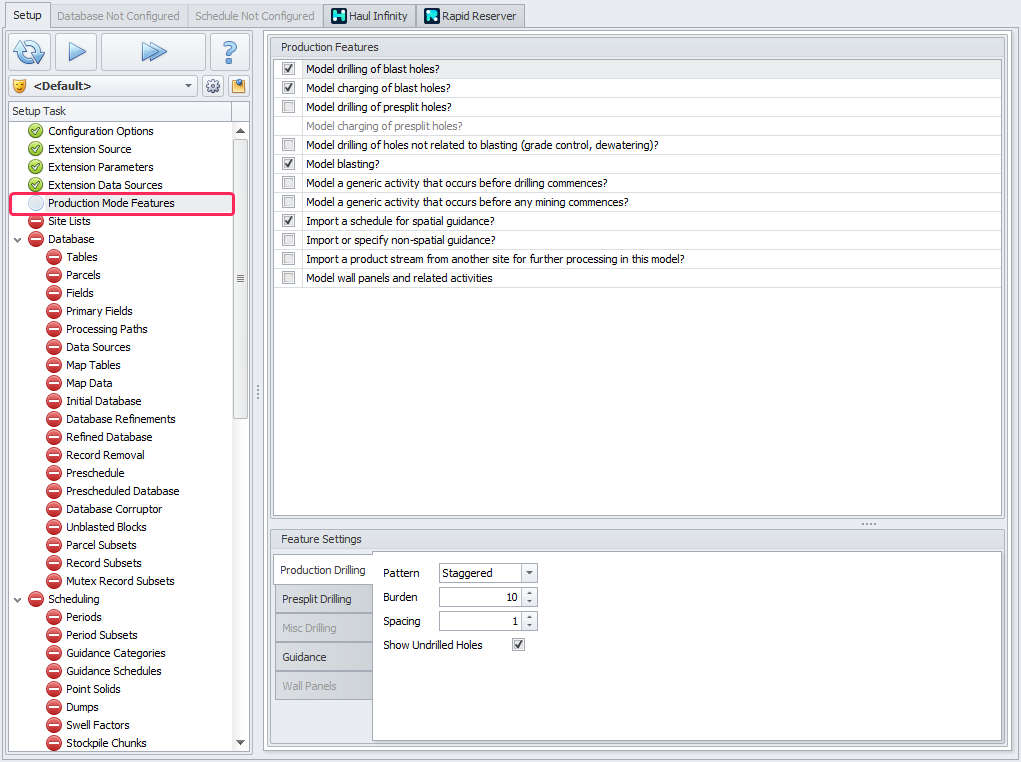The height and width of the screenshot is (762, 1021).
Task: Click the Burden input field
Action: point(481,597)
